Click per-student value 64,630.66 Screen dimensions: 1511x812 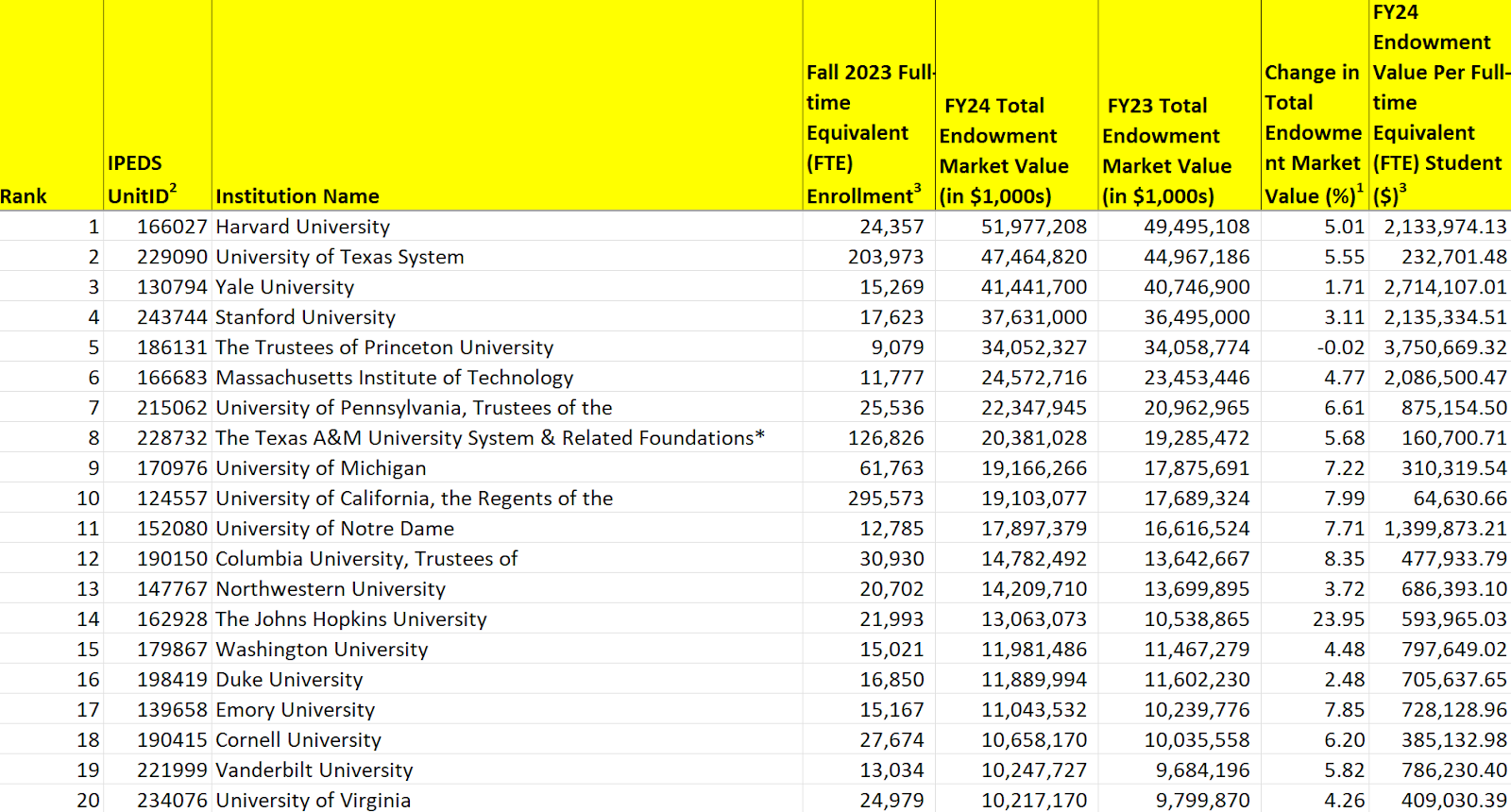coord(1440,498)
